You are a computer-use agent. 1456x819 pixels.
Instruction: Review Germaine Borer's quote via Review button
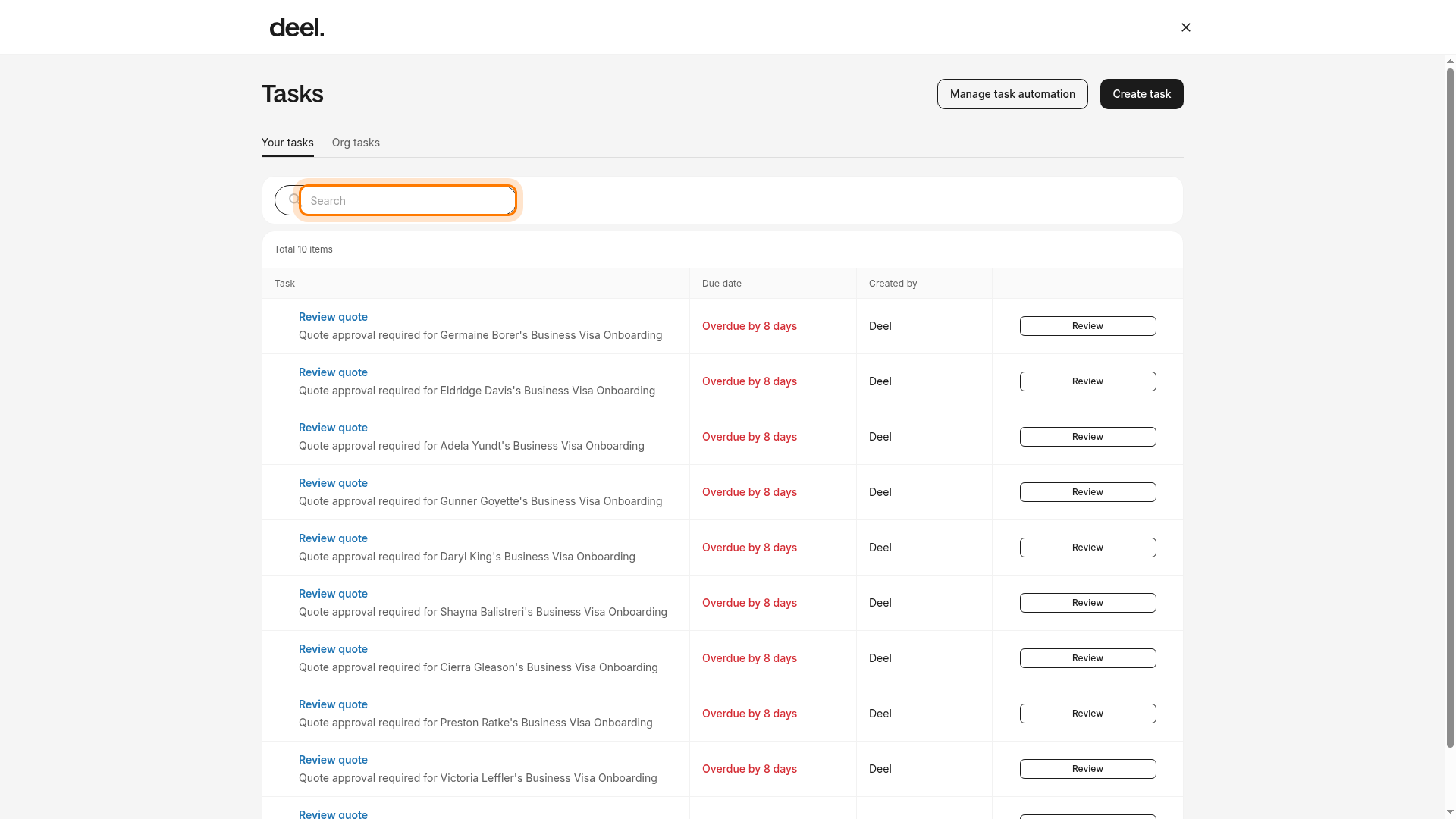(1087, 326)
